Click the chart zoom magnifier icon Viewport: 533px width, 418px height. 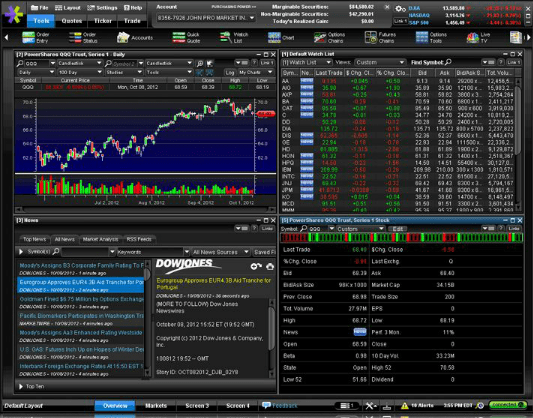(200, 63)
